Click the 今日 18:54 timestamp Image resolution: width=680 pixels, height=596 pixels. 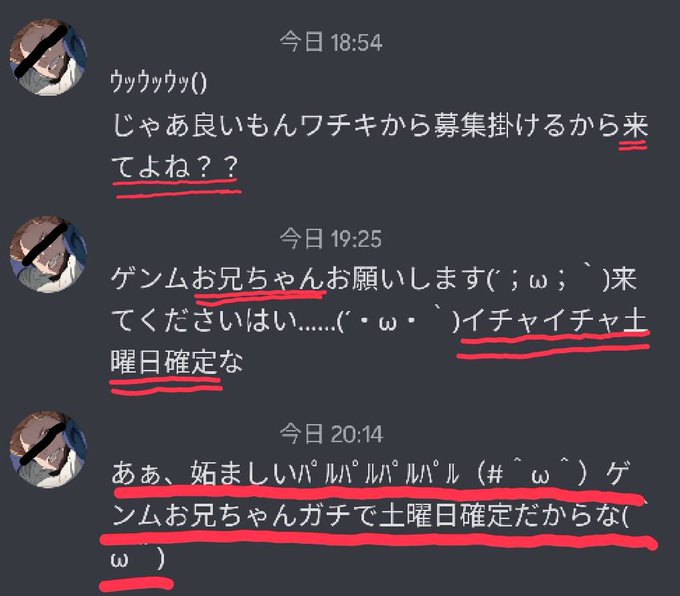coord(331,43)
